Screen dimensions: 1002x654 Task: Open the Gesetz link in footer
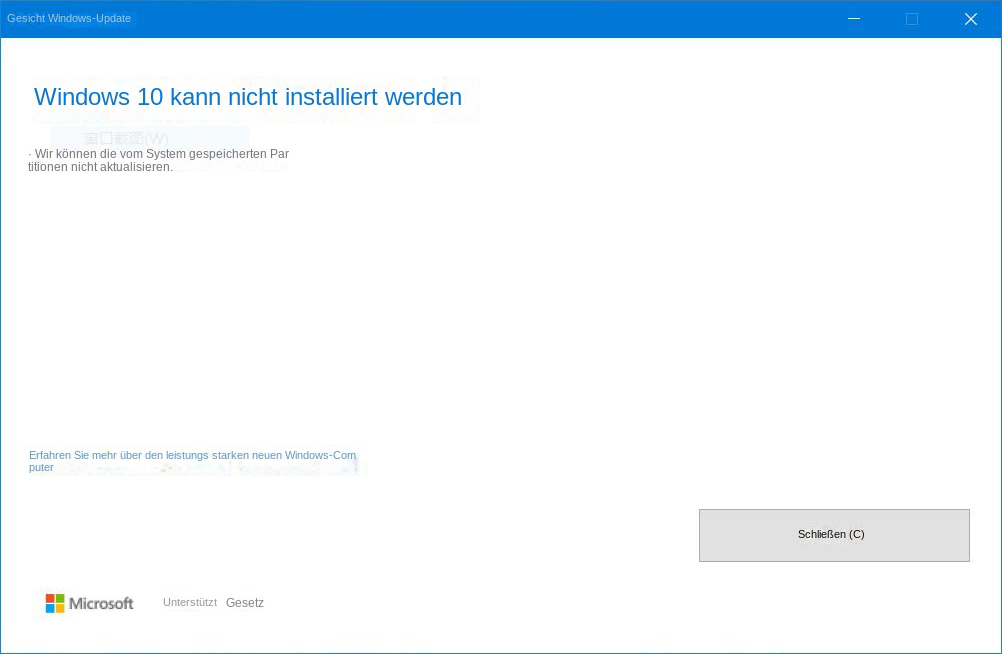coord(245,603)
